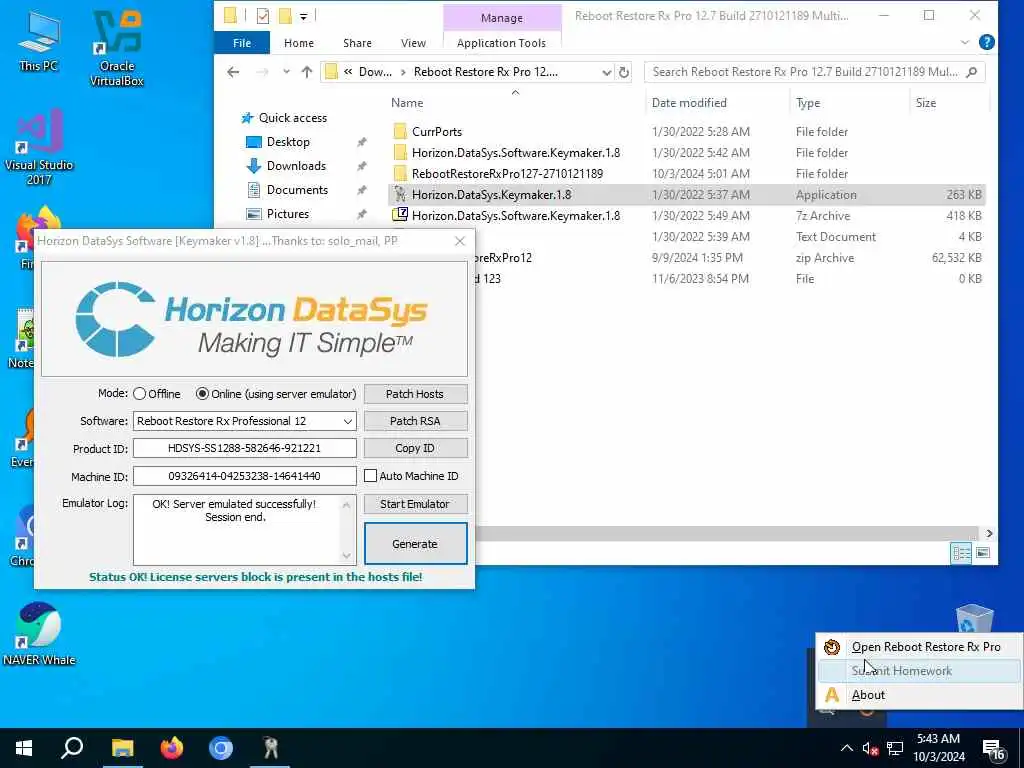This screenshot has width=1024, height=768.
Task: Switch Explorer to large icons view
Action: point(983,553)
